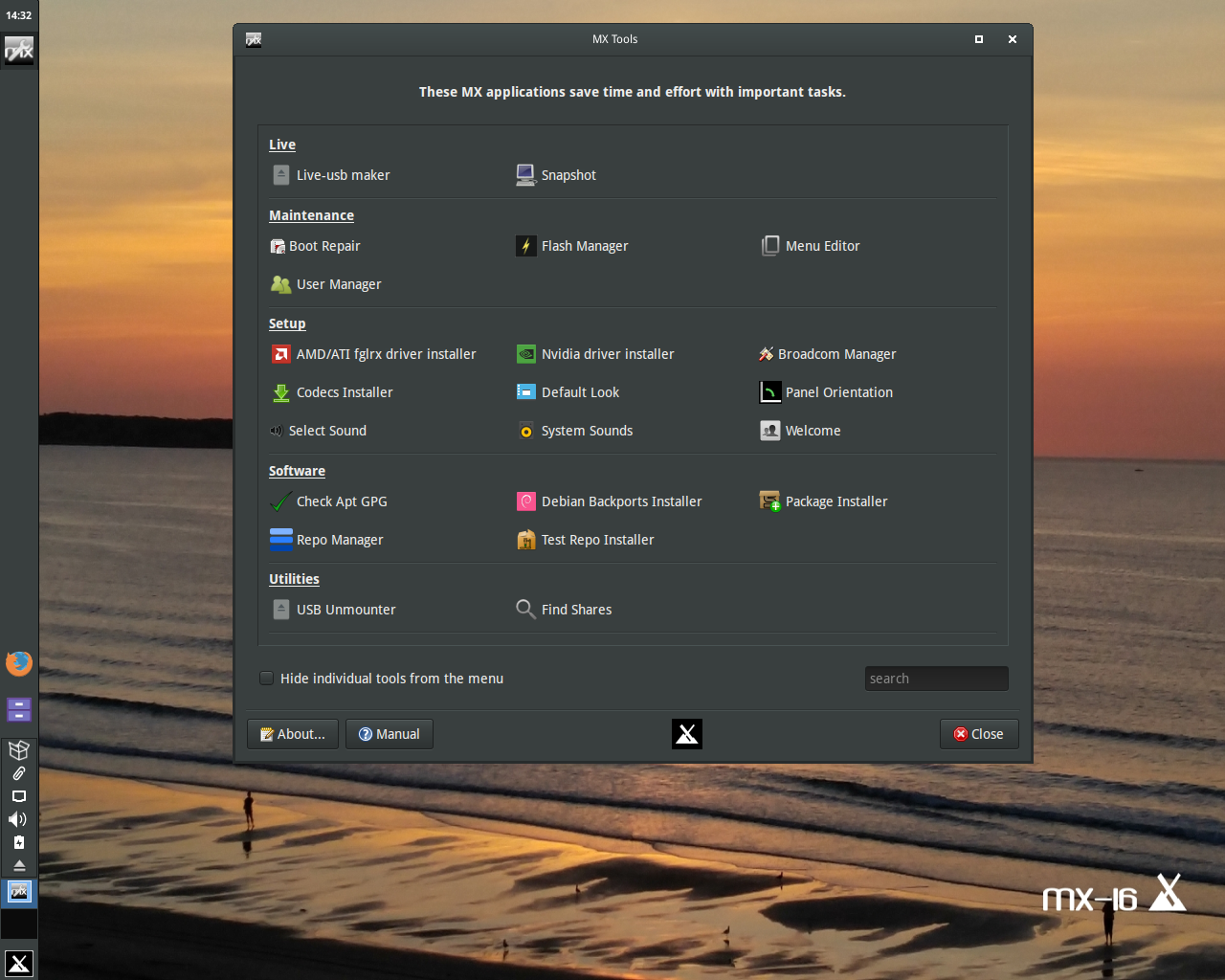The width and height of the screenshot is (1225, 980).
Task: Open User Manager
Action: click(x=326, y=284)
